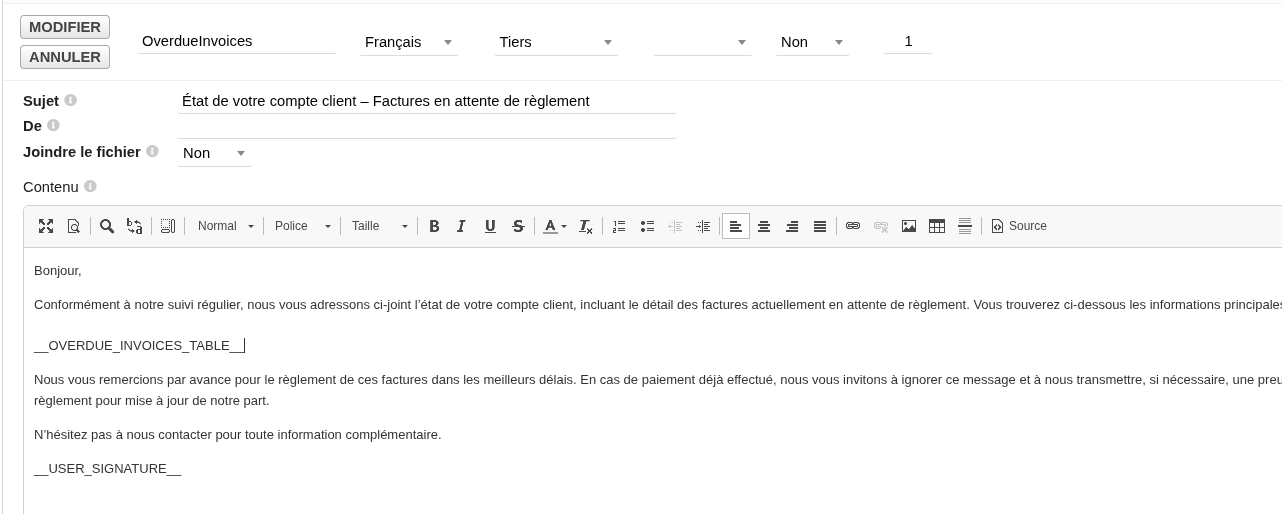Open the Taille font size dropdown
Image resolution: width=1283 pixels, height=514 pixels.
click(x=380, y=226)
